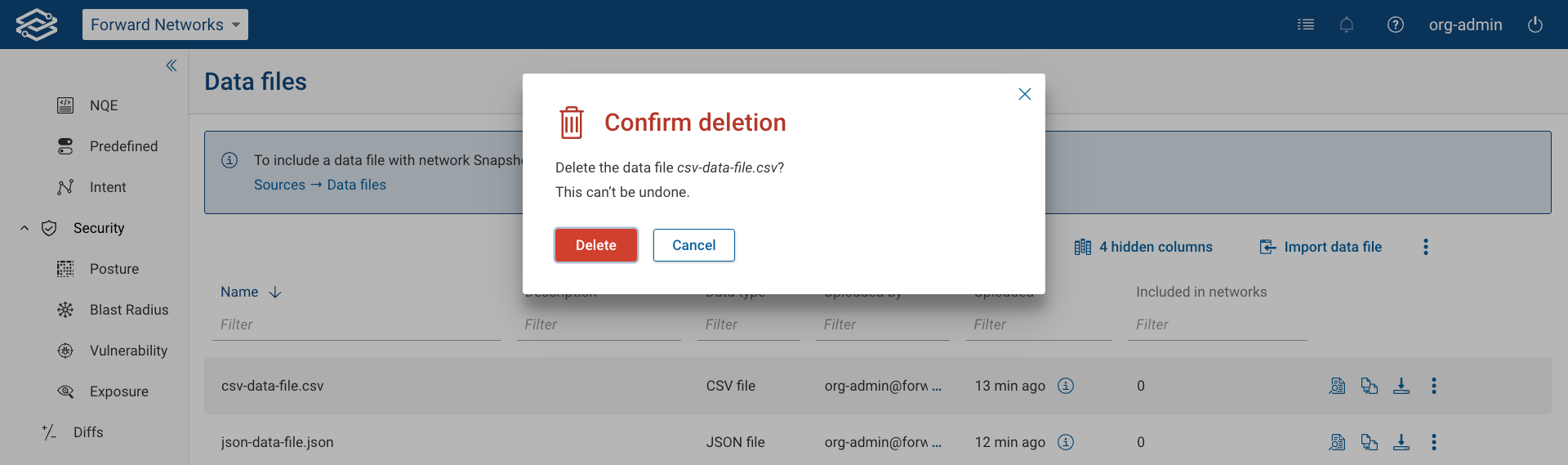
Task: Click the Predefined sidebar icon
Action: point(65,146)
